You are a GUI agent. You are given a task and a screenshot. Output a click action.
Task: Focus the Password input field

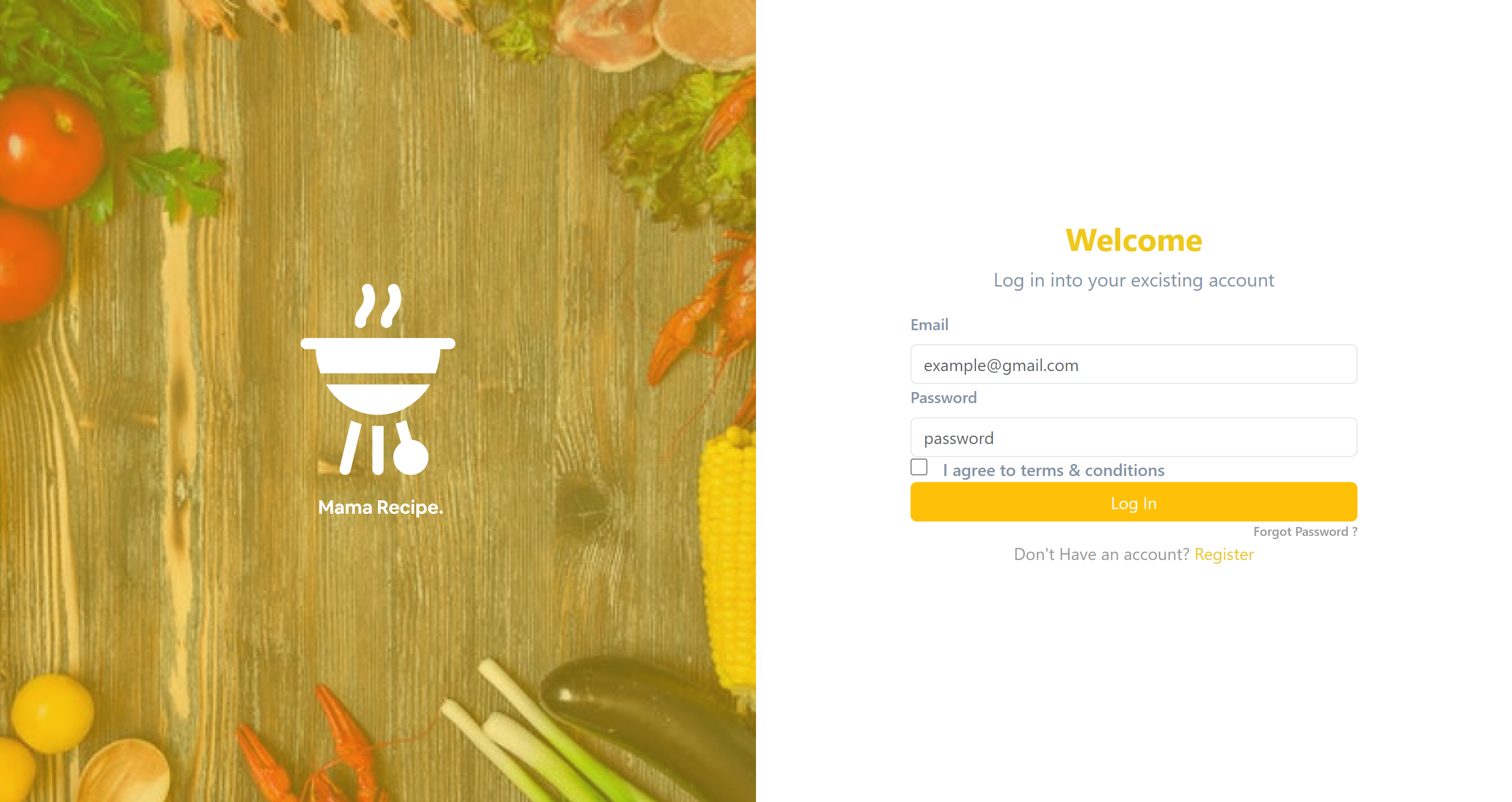(1133, 437)
